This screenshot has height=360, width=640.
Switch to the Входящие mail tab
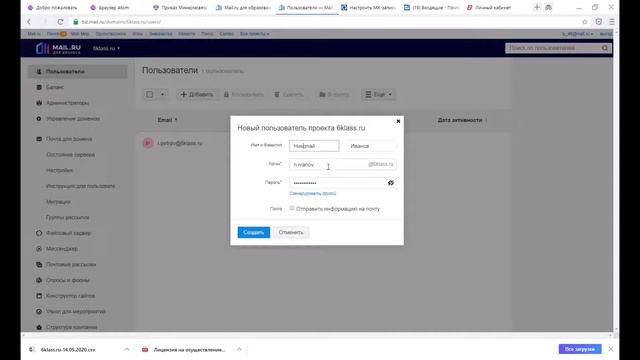pos(431,7)
